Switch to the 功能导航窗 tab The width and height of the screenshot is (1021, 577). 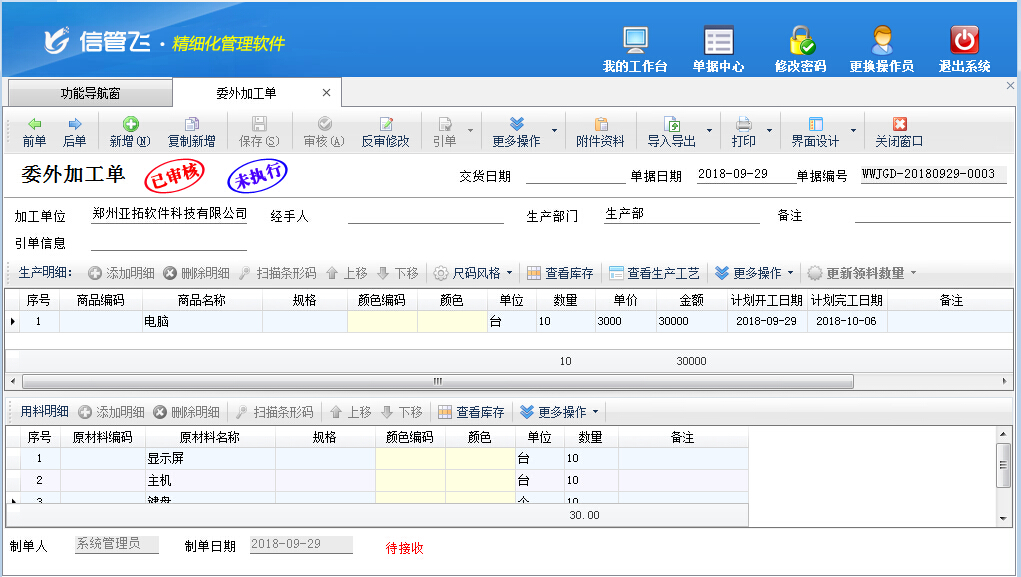[x=90, y=93]
